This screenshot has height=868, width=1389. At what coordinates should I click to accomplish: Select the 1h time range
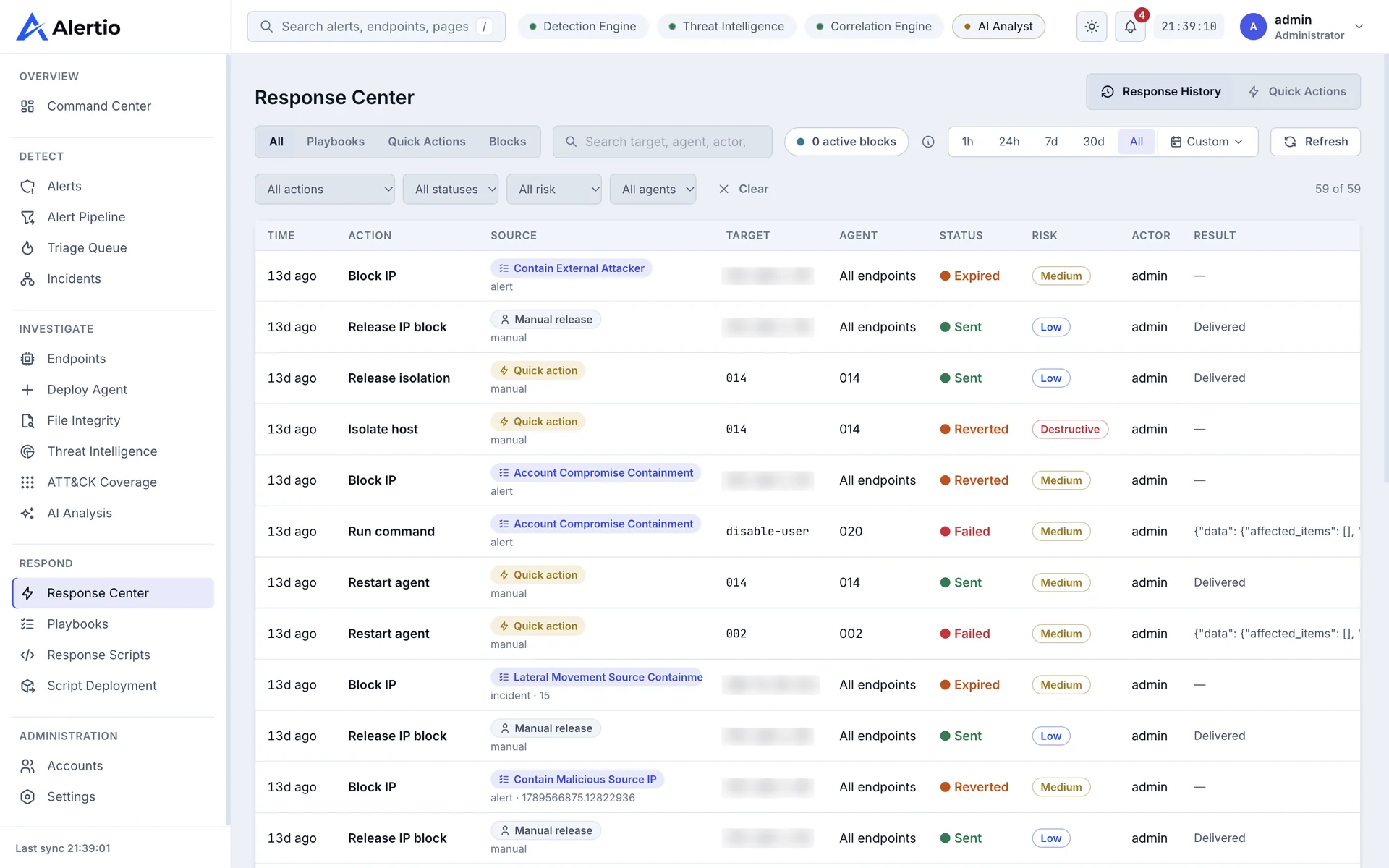(967, 142)
